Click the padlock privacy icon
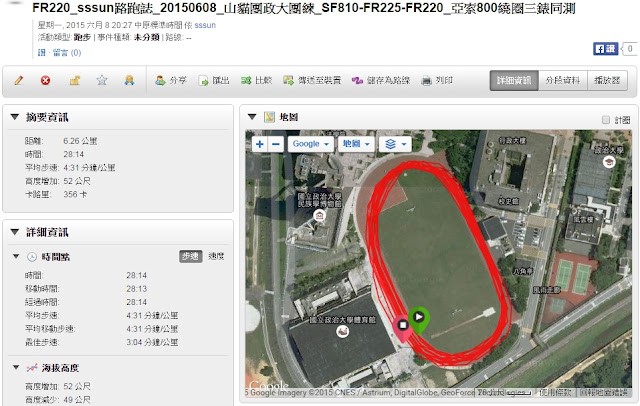Screen dimensions: 640x406 click(x=74, y=80)
